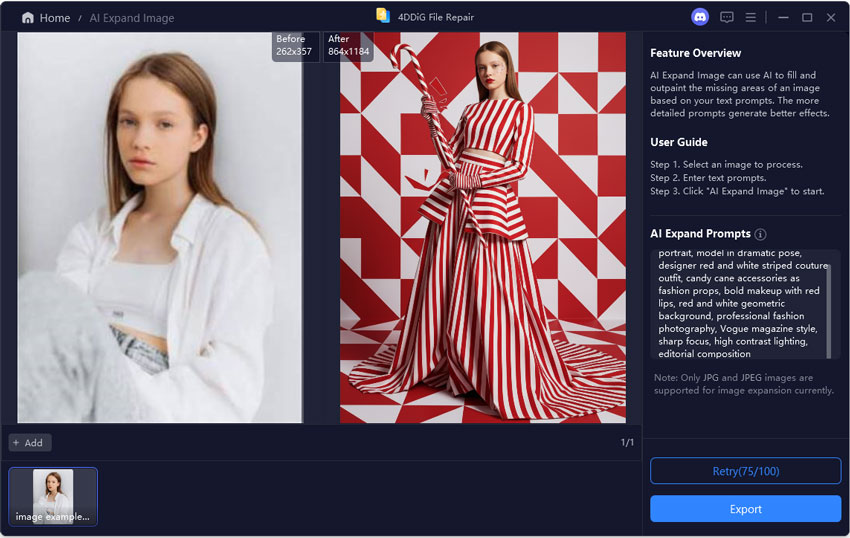Go to the Home icon
The height and width of the screenshot is (538, 850).
(28, 18)
